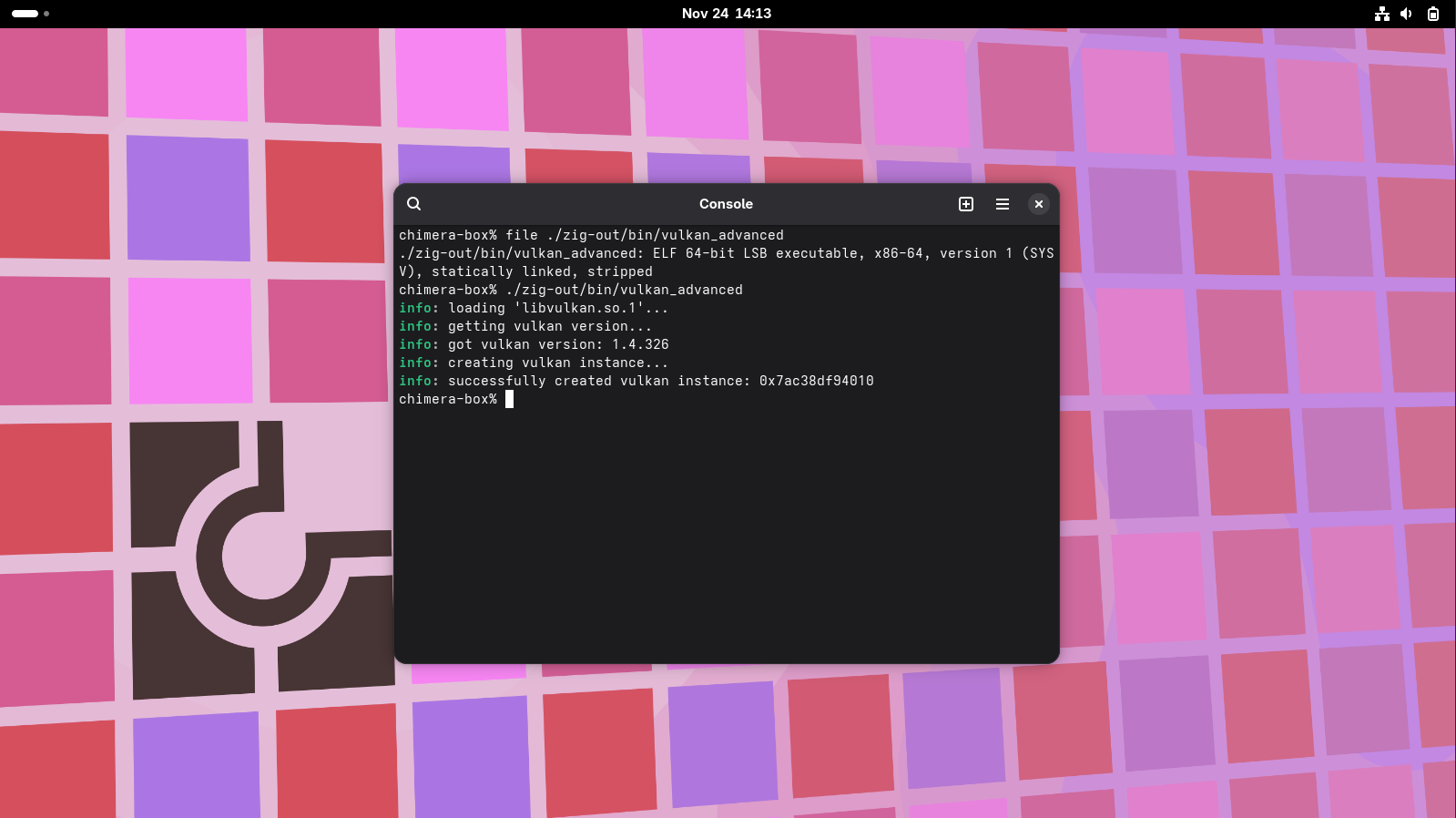This screenshot has height=818, width=1456.
Task: Click the "loading 'libvulkan.so.1'" log line
Action: (557, 308)
